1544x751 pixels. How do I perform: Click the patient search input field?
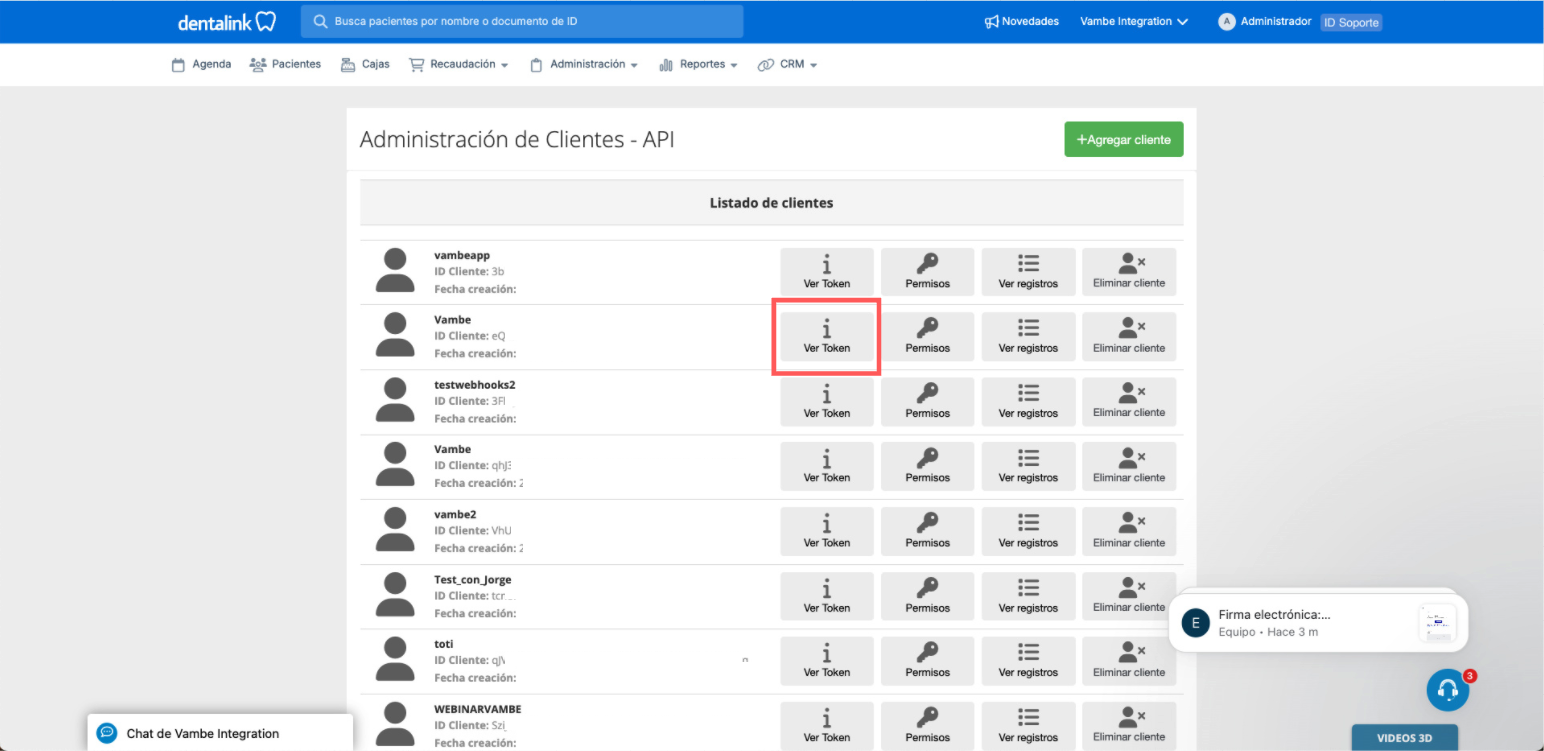[530, 22]
